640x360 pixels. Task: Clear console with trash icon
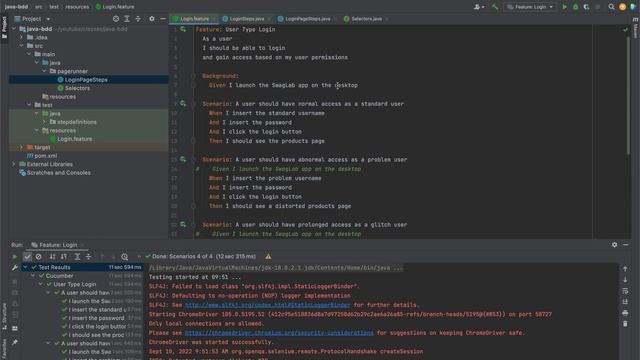tap(625, 324)
